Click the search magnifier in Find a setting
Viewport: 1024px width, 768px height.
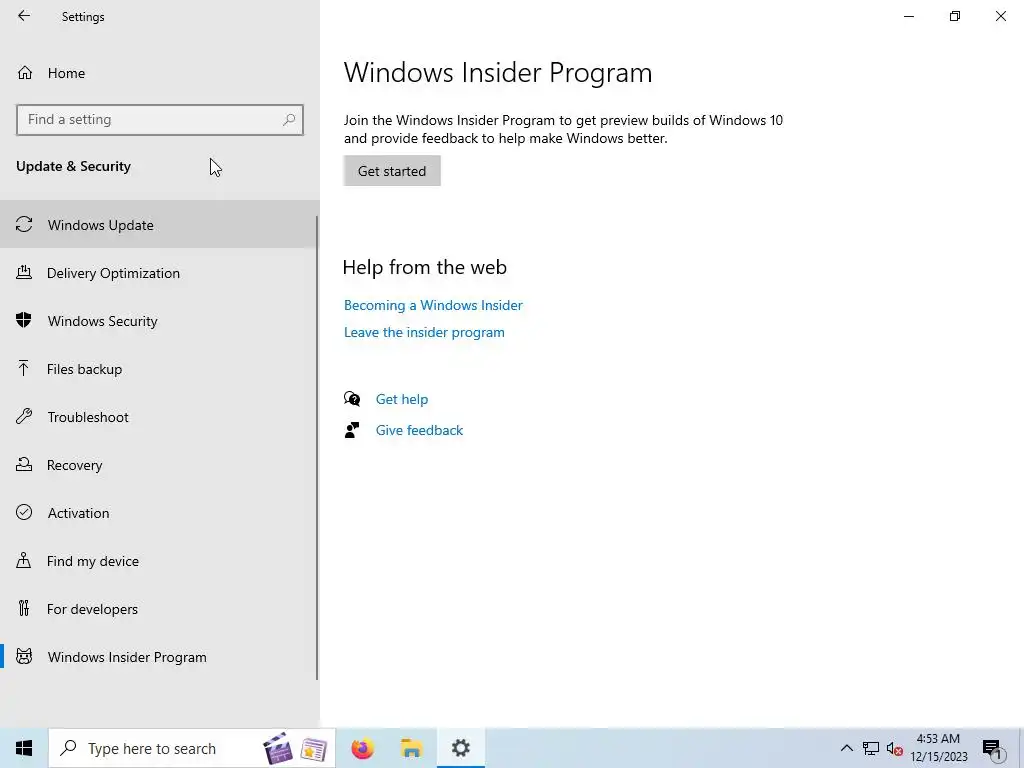(x=289, y=120)
